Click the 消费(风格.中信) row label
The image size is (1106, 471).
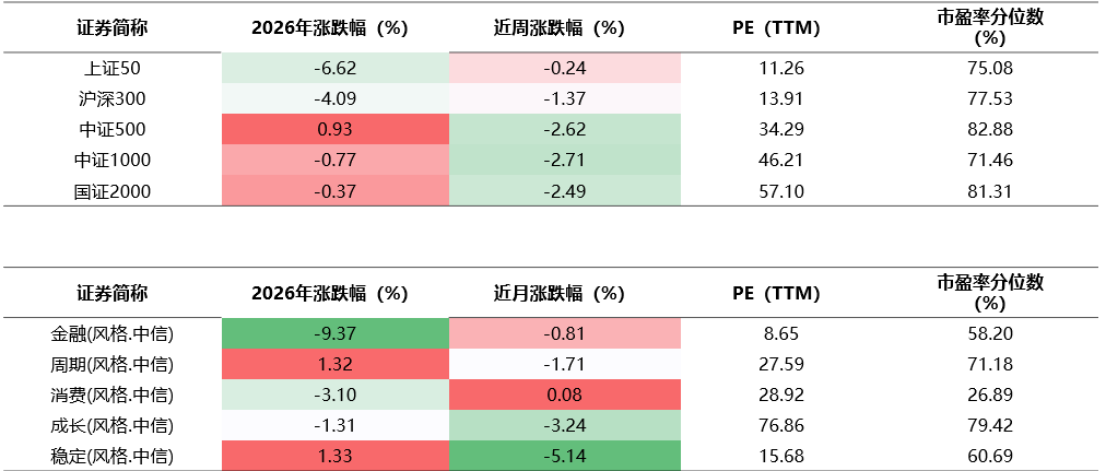click(112, 395)
